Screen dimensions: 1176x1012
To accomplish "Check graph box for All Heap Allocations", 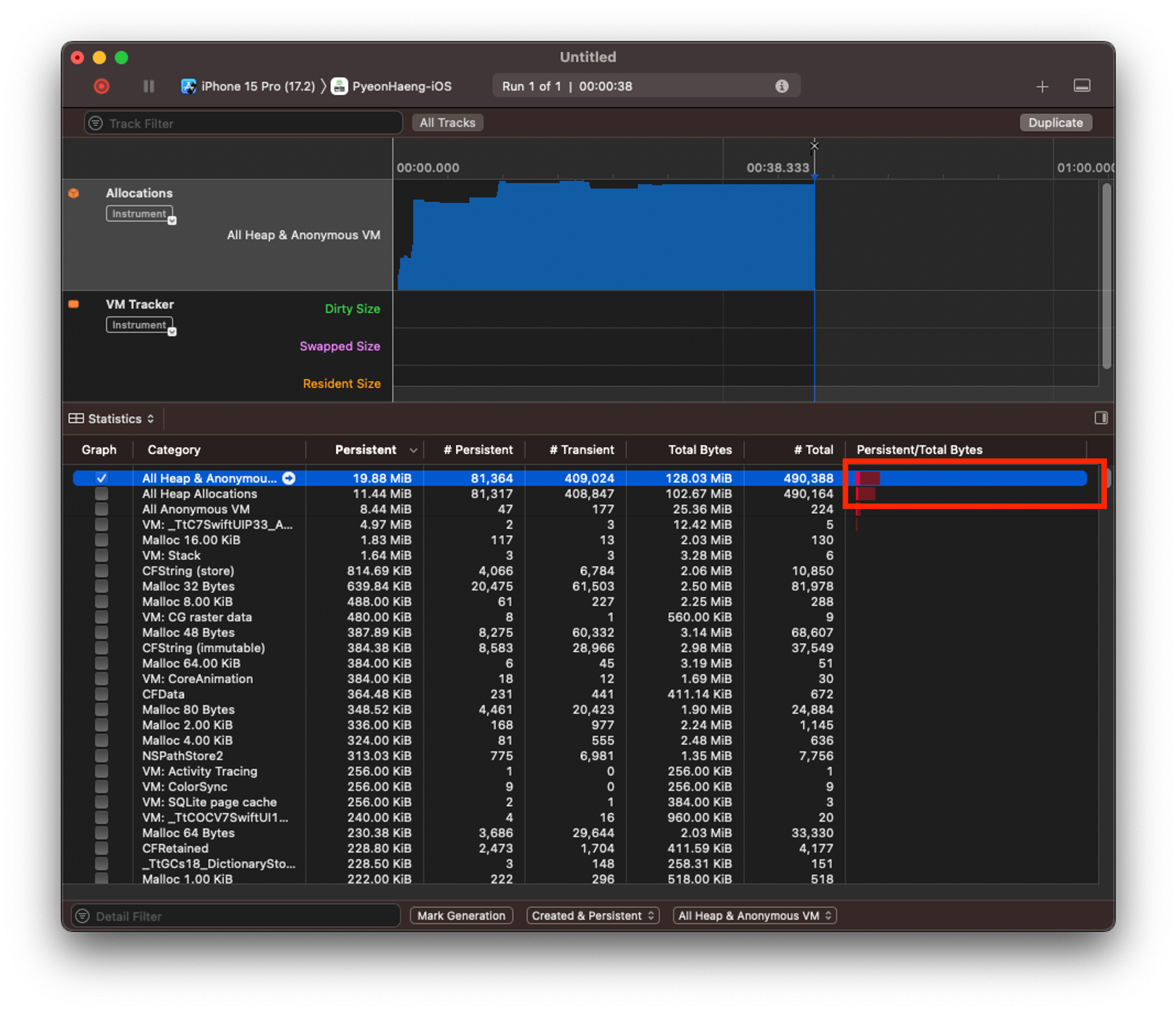I will point(102,494).
